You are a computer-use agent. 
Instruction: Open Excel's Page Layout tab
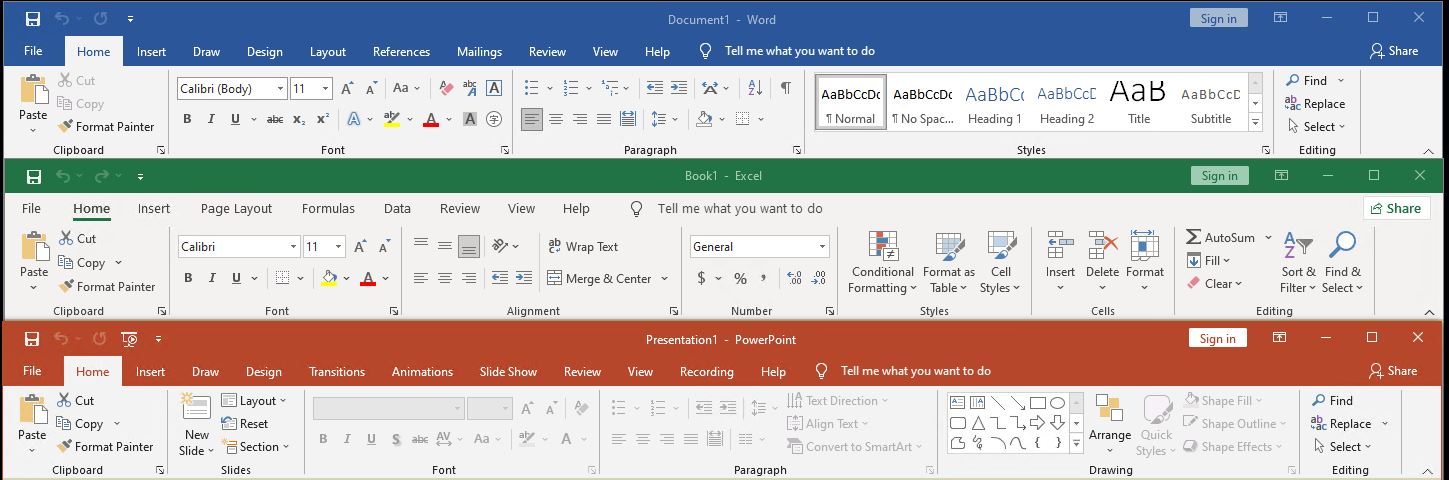point(236,208)
